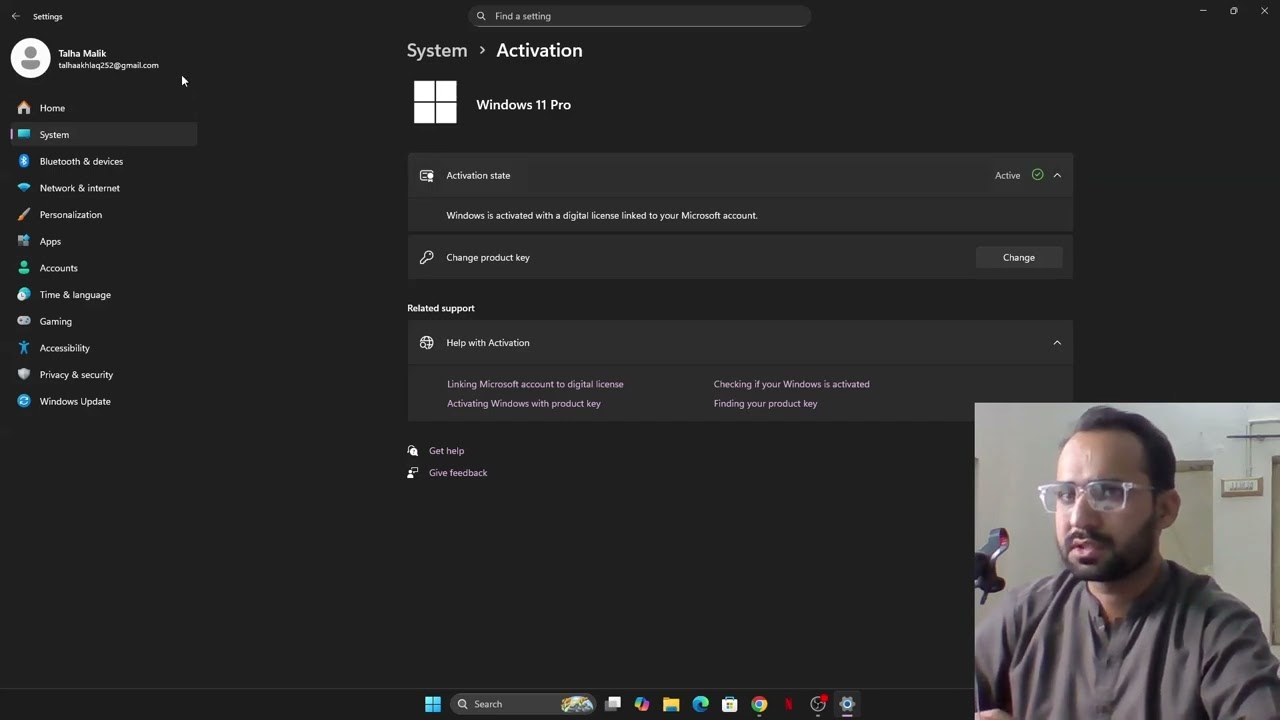This screenshot has width=1280, height=720.
Task: Open Microsoft Store from the taskbar
Action: pos(730,704)
